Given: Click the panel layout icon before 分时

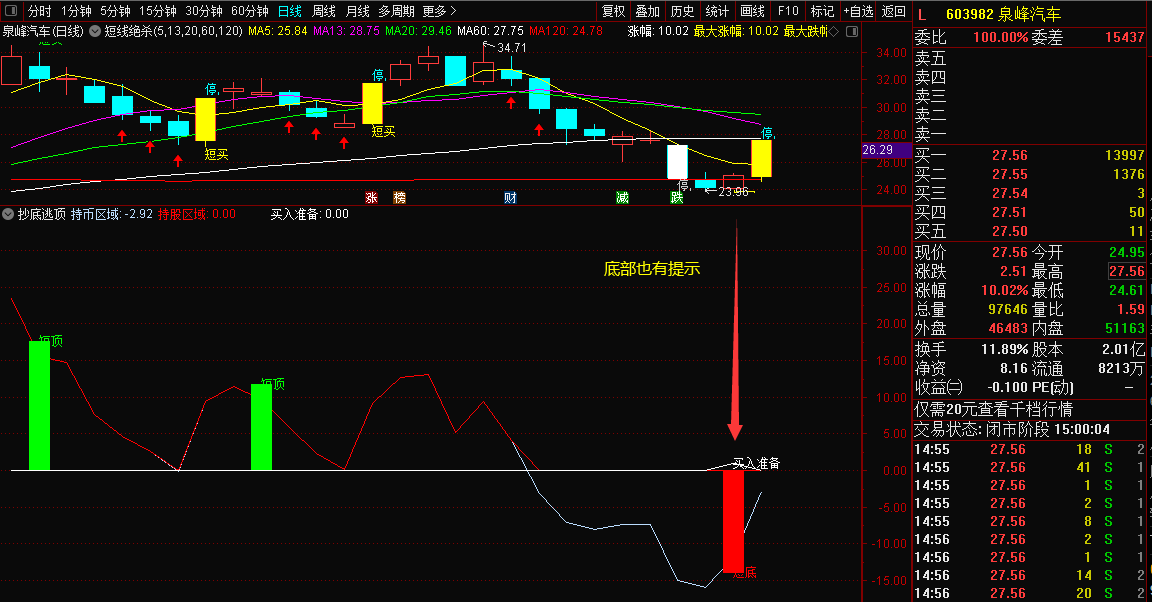Looking at the screenshot, I should coord(11,10).
